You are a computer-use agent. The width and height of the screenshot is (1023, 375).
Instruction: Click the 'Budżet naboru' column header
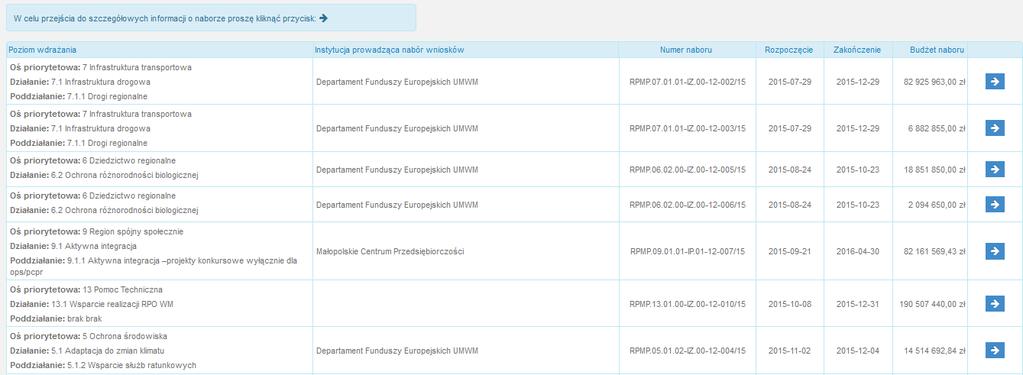pyautogui.click(x=936, y=50)
